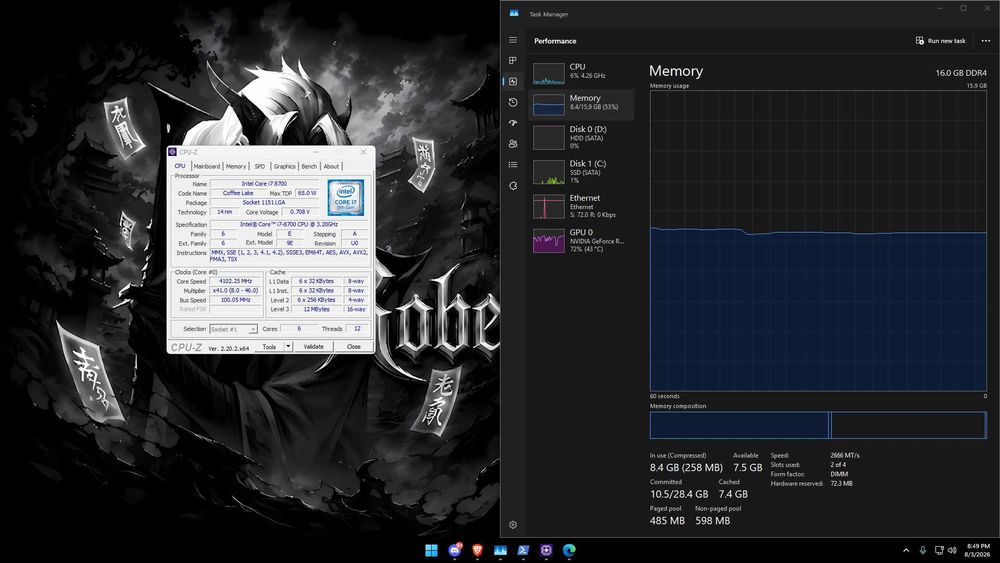This screenshot has width=1000, height=563.
Task: Open the Users page in Task Manager
Action: [513, 144]
